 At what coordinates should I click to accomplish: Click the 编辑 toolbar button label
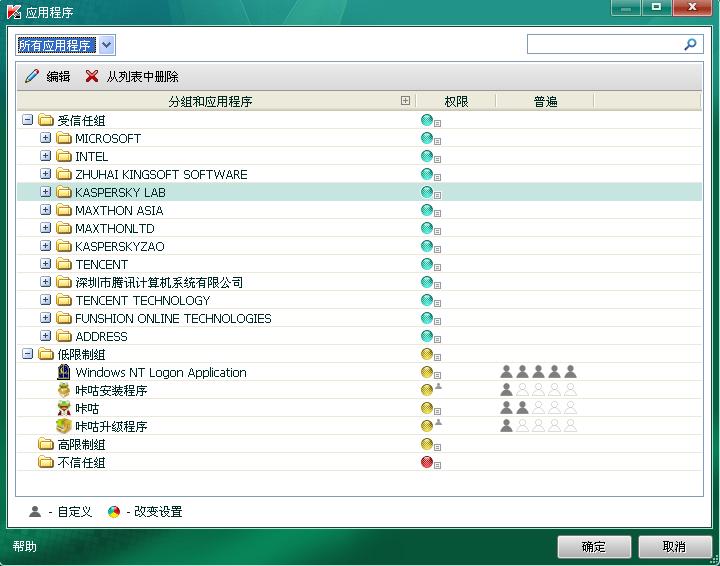click(58, 77)
